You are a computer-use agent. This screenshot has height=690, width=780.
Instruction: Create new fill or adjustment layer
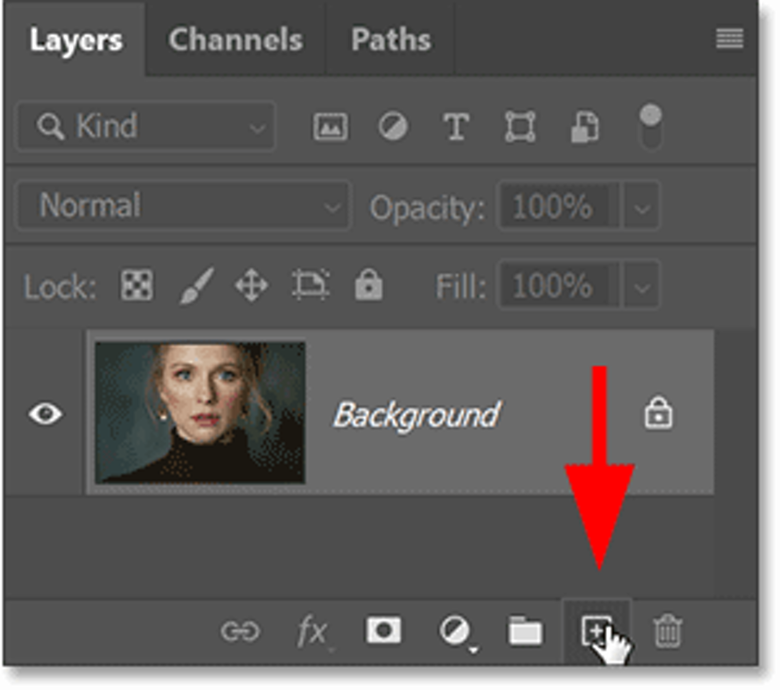(x=456, y=632)
